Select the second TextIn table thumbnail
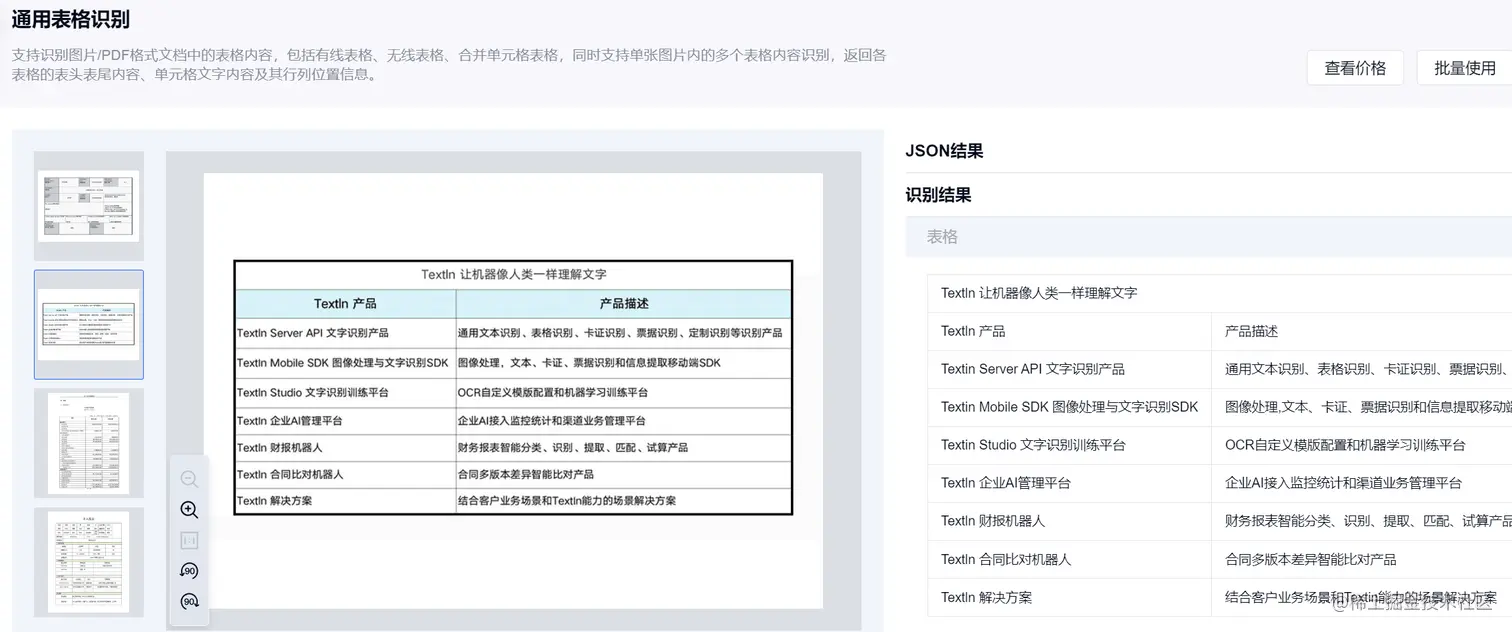The width and height of the screenshot is (1512, 632). coord(89,325)
